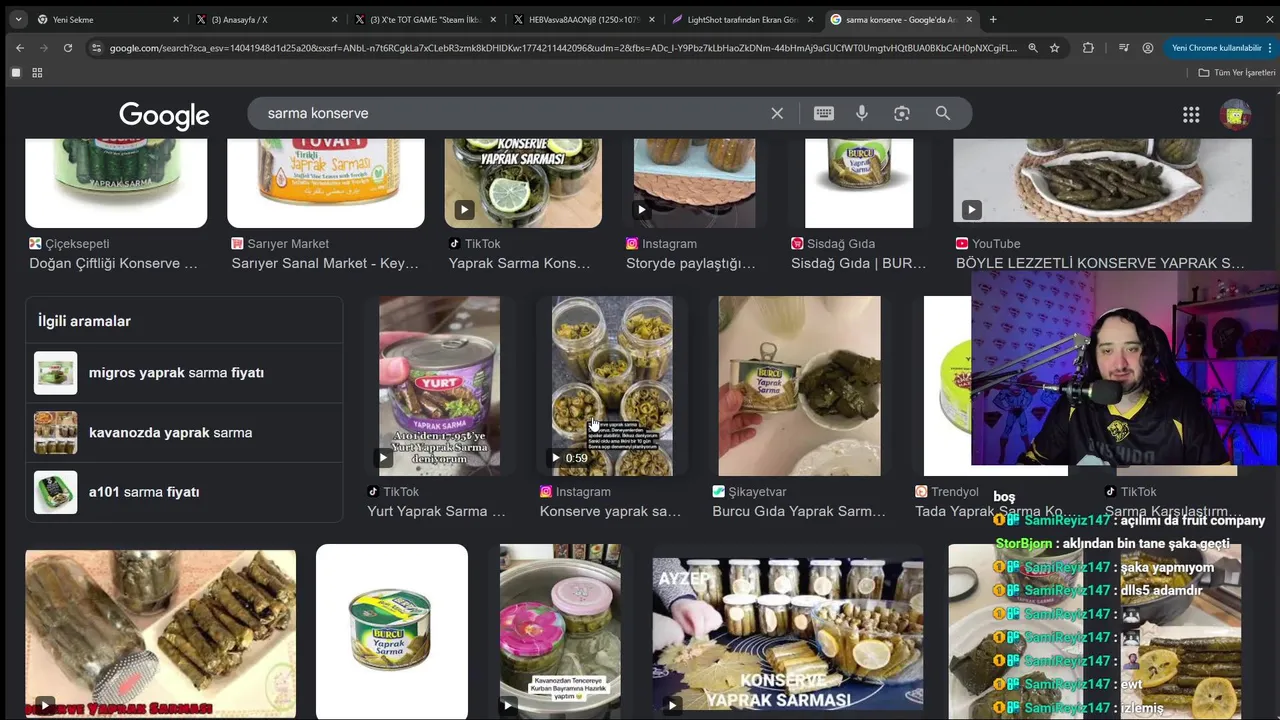The height and width of the screenshot is (720, 1280).
Task: Open the Tüm Yer İşaretleri bookmarks folder
Action: coord(1237,73)
